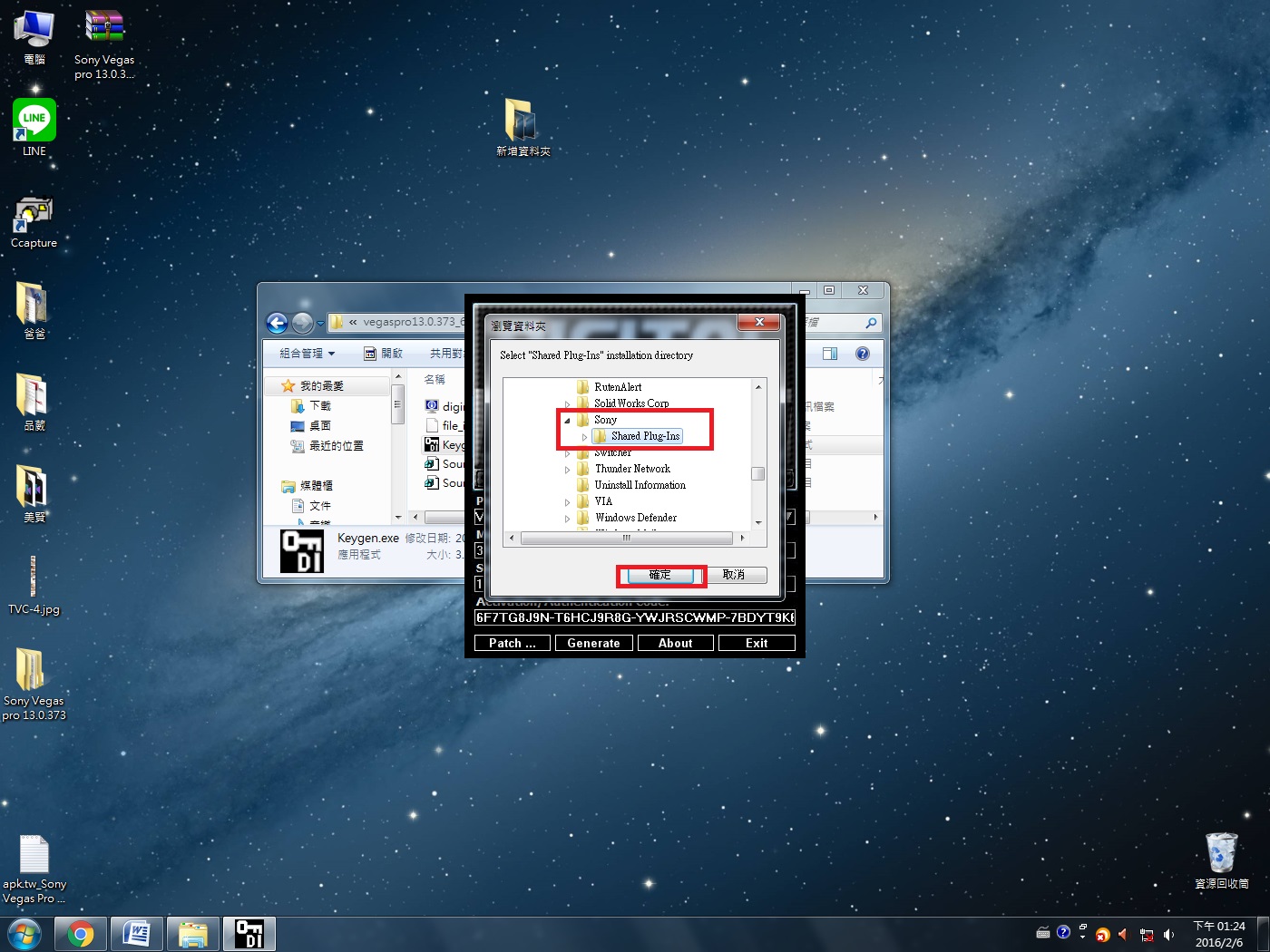Click the search magnifier in Explorer
The image size is (1270, 952).
(871, 322)
